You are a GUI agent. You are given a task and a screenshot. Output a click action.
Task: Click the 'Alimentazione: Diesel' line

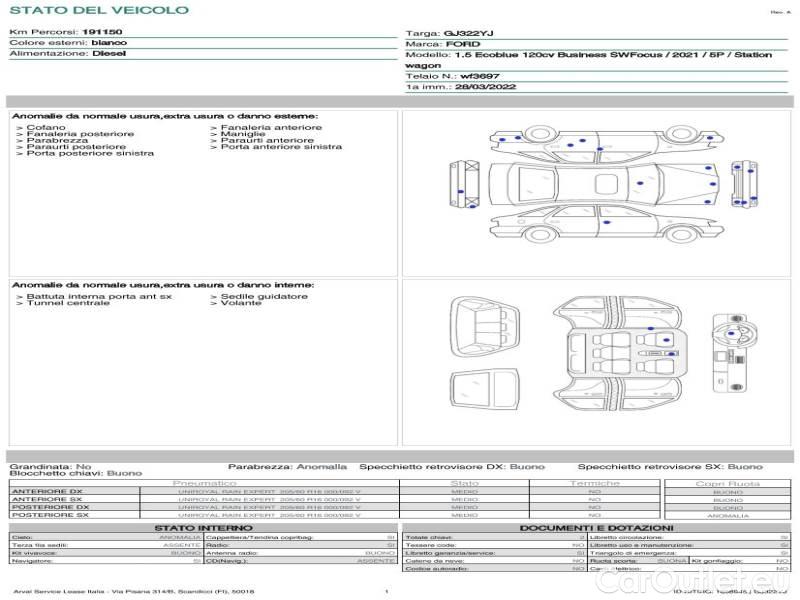pos(67,54)
